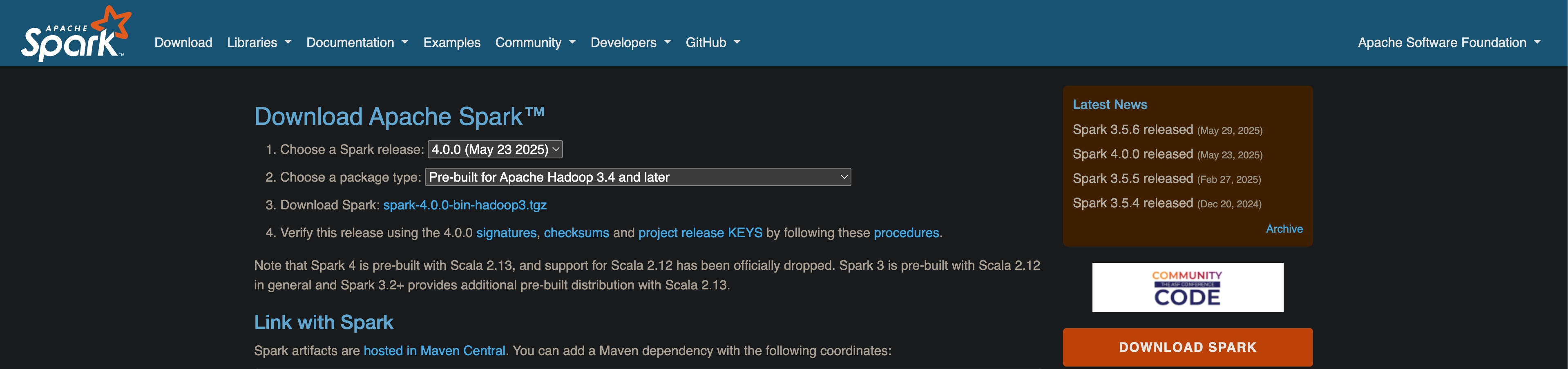Open the news Archive link
The image size is (1568, 369).
pos(1284,229)
